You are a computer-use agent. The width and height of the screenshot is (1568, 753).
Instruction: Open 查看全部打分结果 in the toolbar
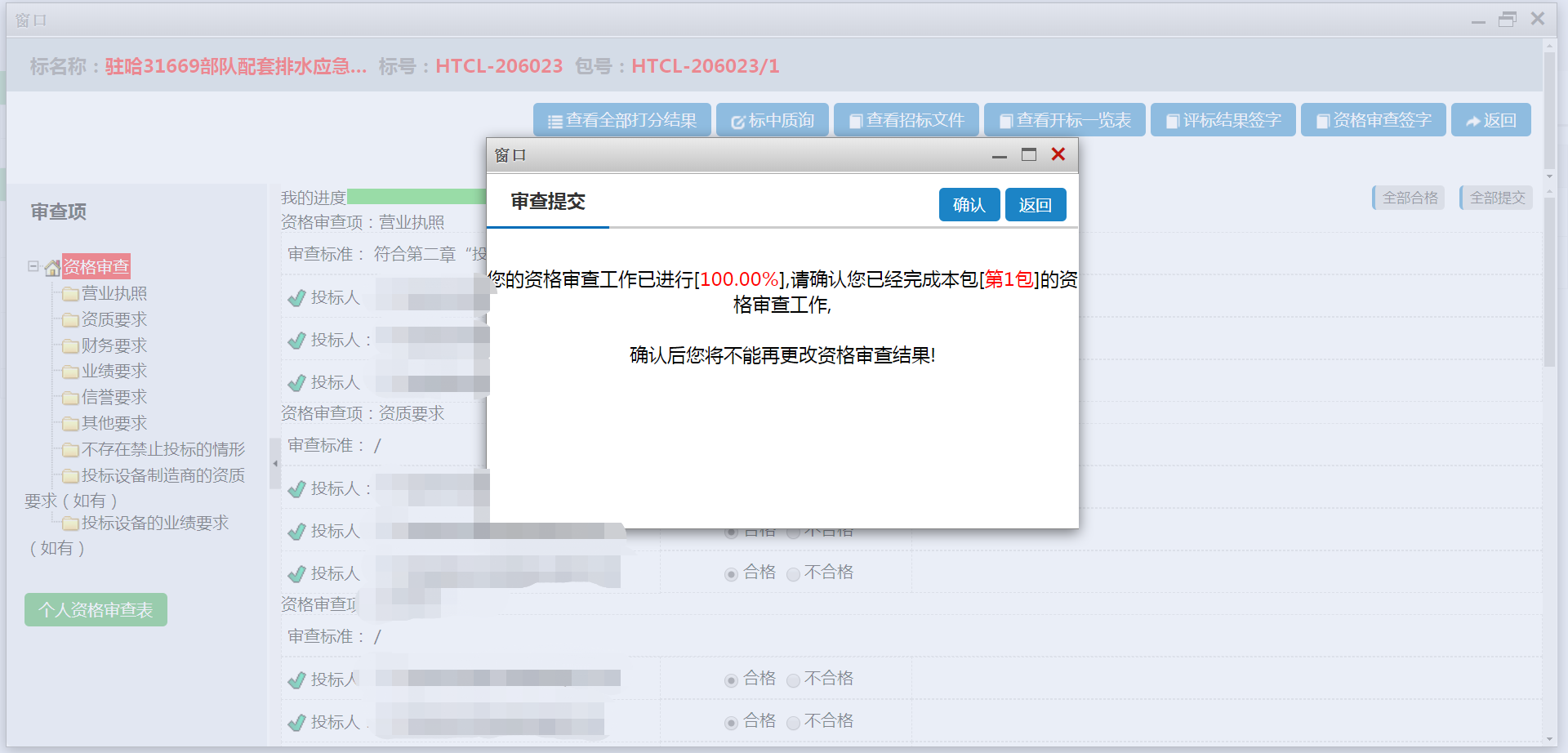point(621,120)
